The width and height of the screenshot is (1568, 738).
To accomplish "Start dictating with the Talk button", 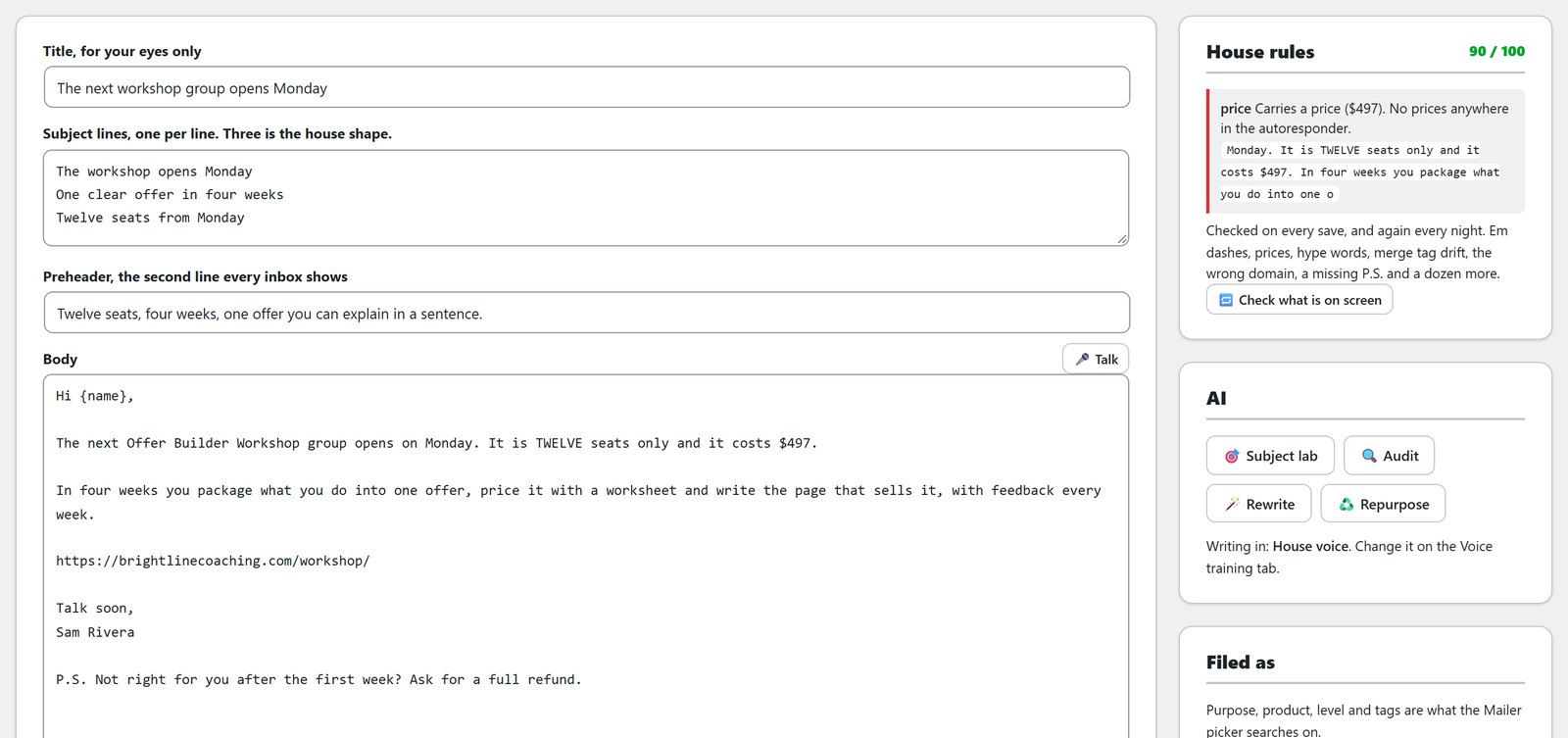I will [x=1096, y=359].
